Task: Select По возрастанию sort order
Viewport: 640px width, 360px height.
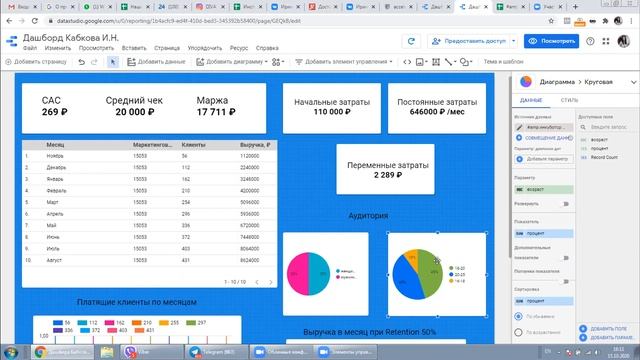Action: 518,332
